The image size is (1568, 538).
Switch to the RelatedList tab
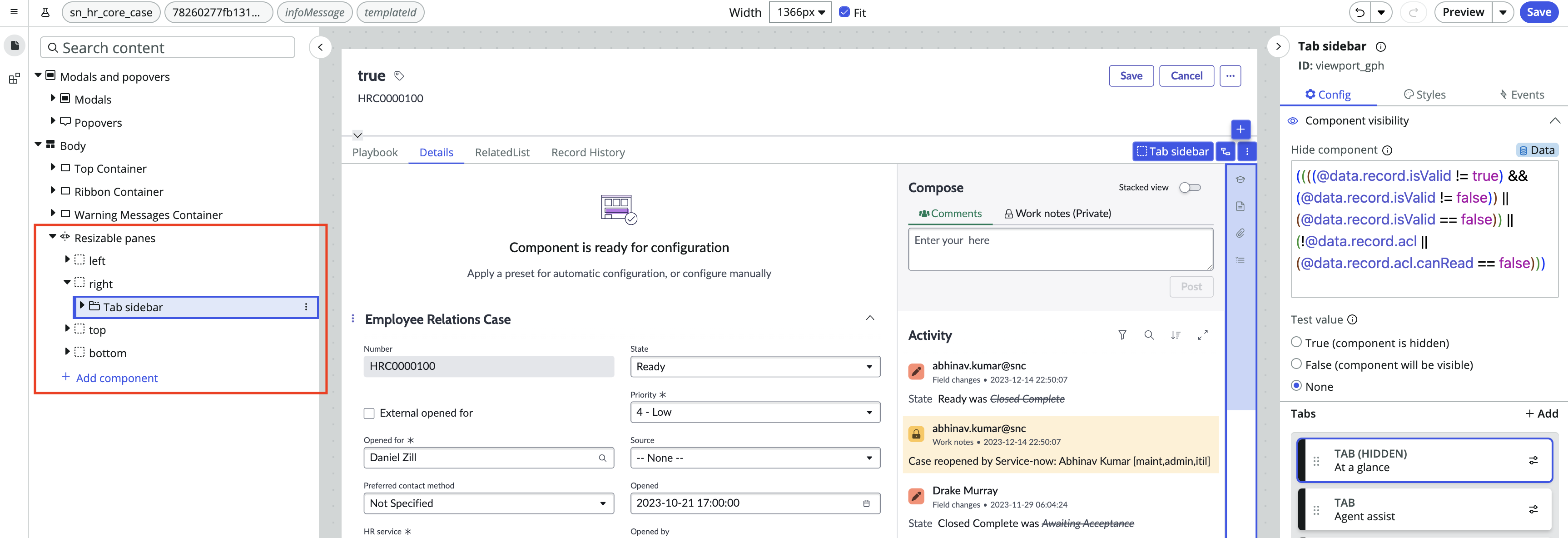pos(502,152)
